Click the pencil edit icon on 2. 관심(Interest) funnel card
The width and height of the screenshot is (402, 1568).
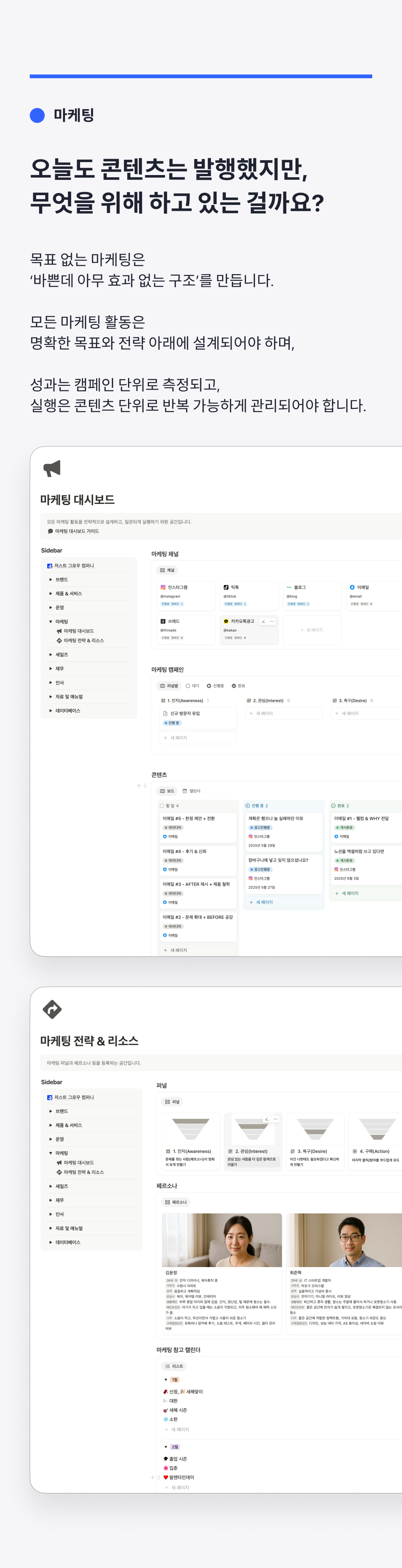tap(267, 1119)
